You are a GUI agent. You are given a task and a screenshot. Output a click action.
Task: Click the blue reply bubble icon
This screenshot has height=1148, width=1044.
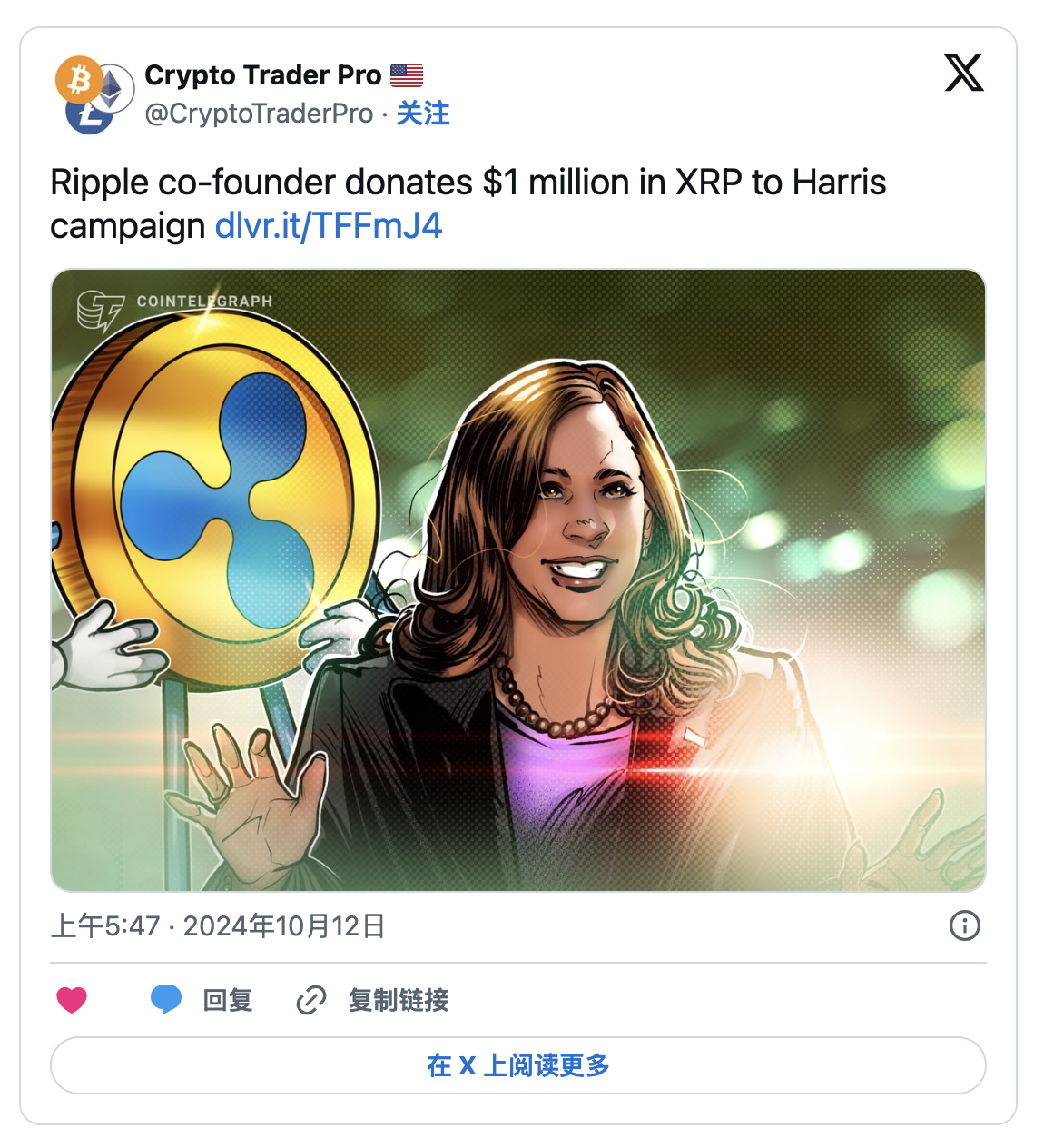tap(166, 1000)
